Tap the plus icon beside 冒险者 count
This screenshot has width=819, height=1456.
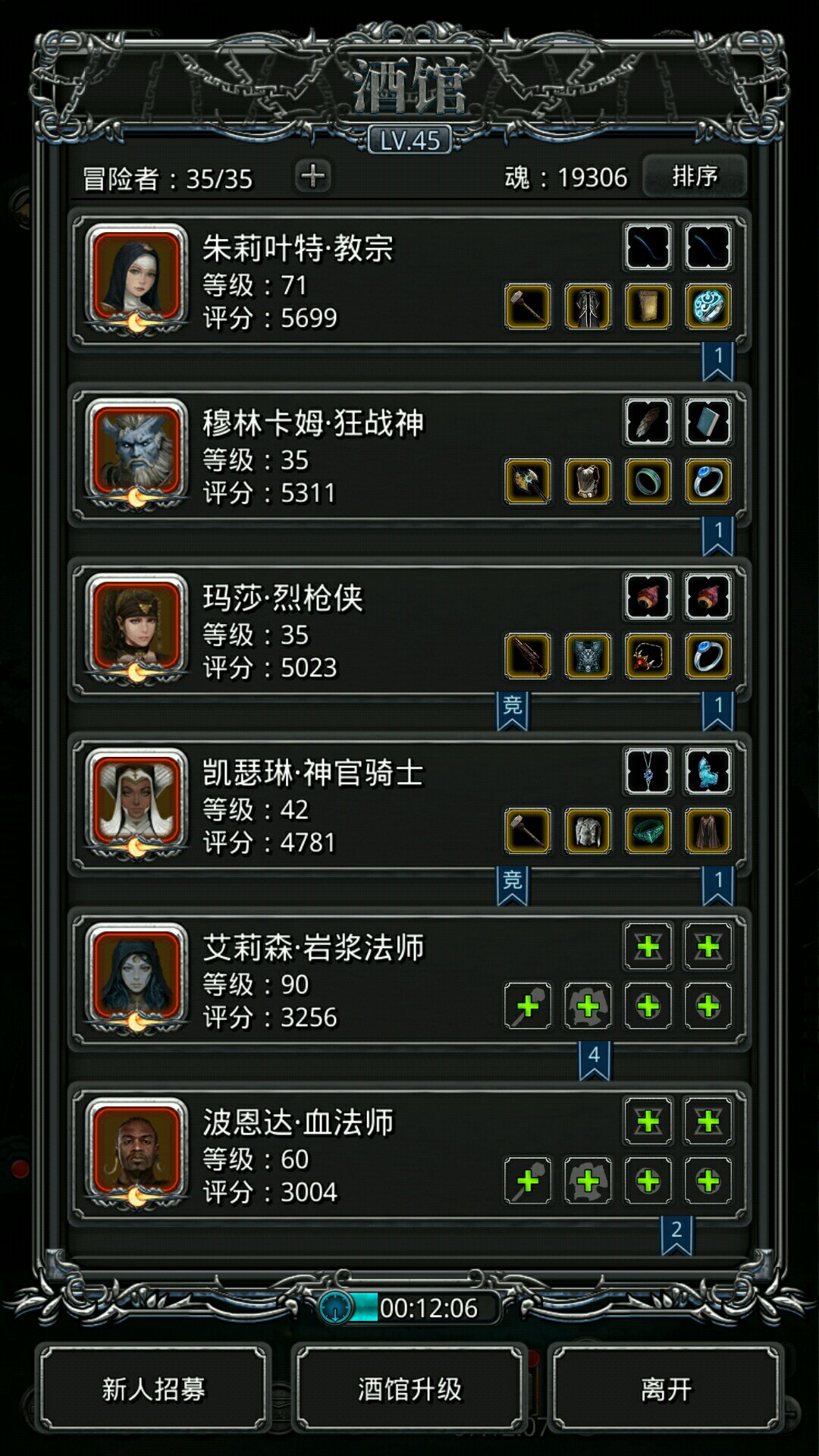(313, 176)
